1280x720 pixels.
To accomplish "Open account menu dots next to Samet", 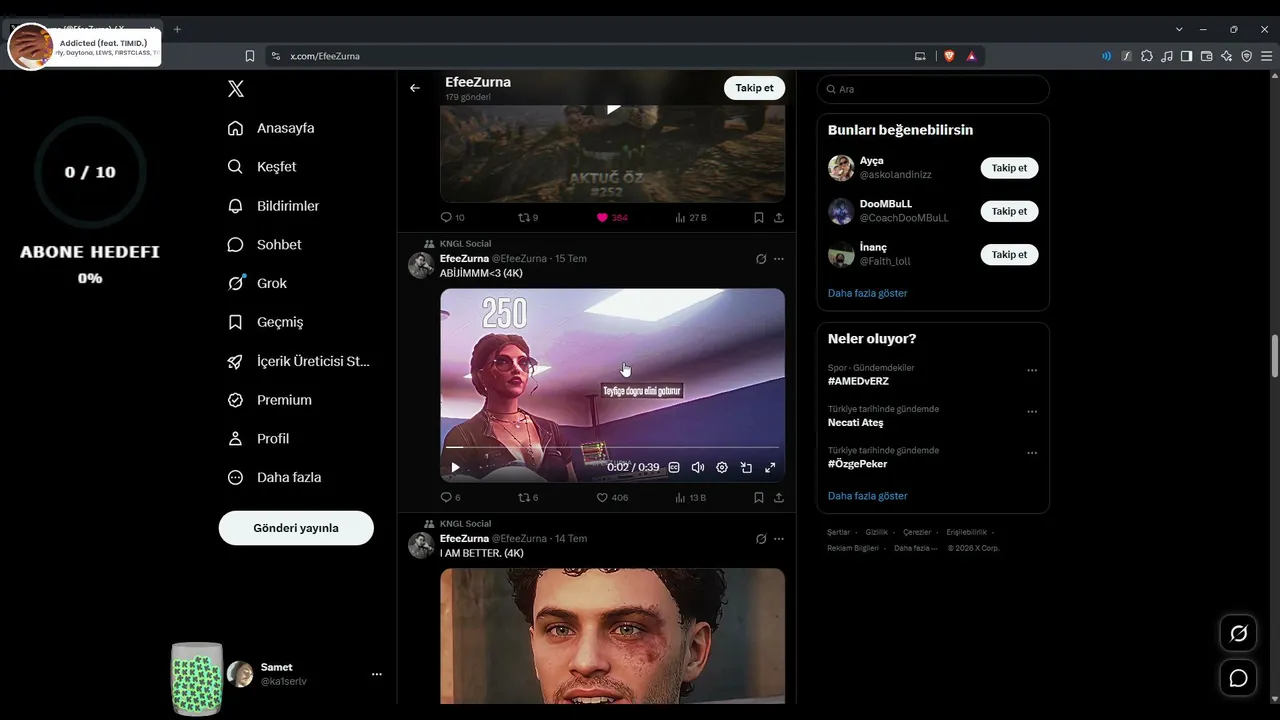I will coord(377,674).
